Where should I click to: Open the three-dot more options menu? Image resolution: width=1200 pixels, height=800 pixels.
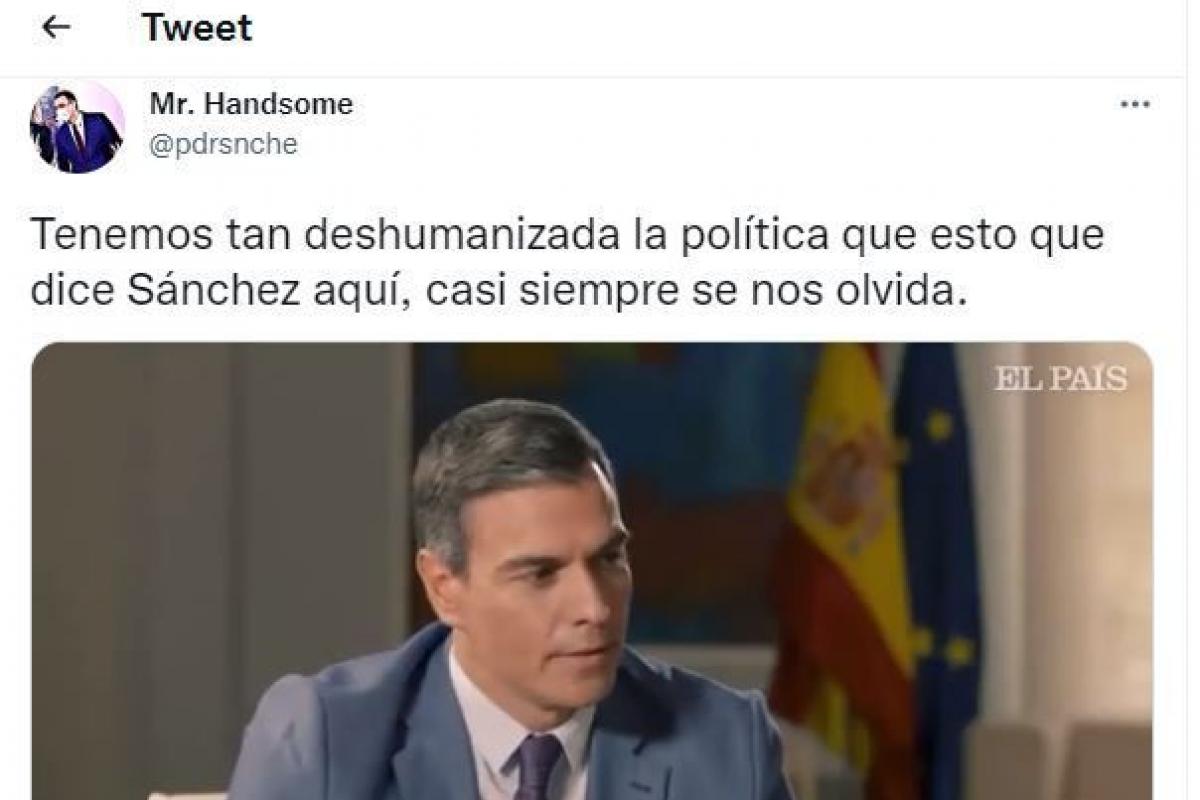[1136, 105]
